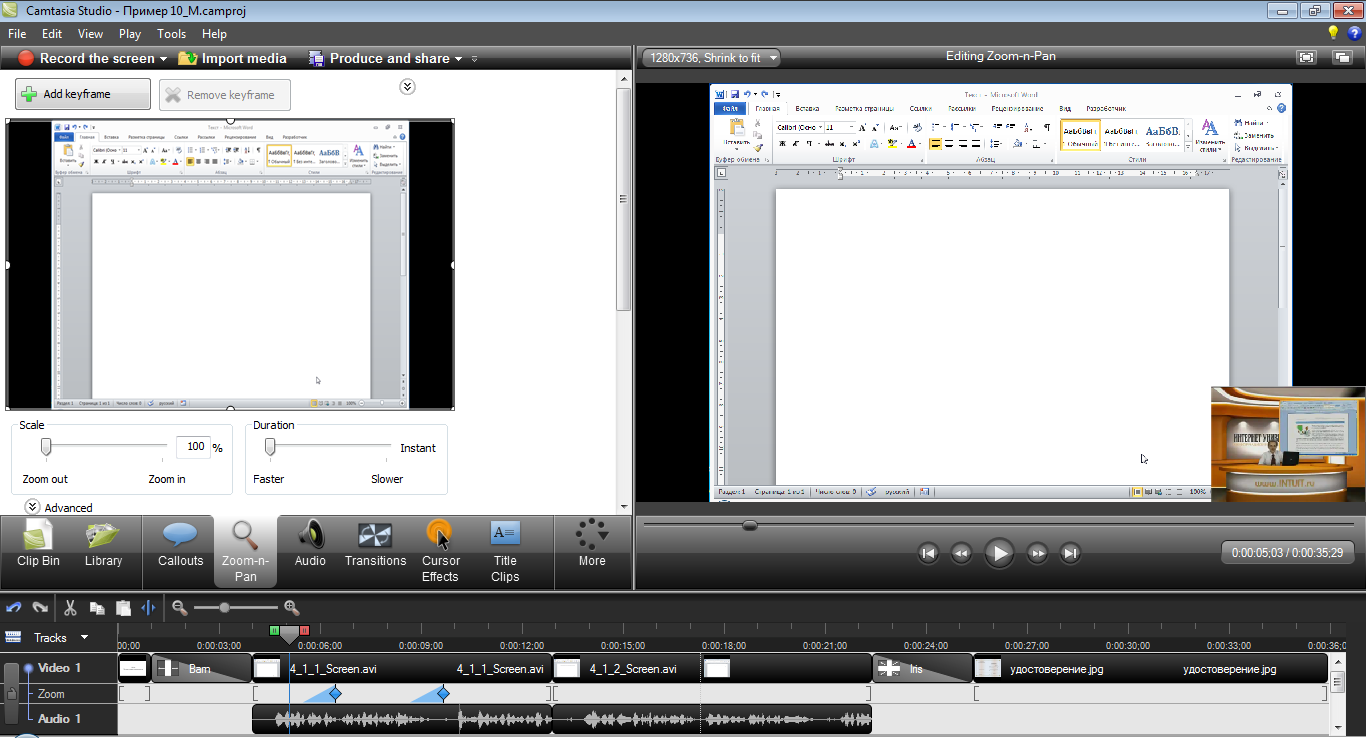Select the Barn transition on timeline
The height and width of the screenshot is (738, 1366).
pyautogui.click(x=201, y=669)
